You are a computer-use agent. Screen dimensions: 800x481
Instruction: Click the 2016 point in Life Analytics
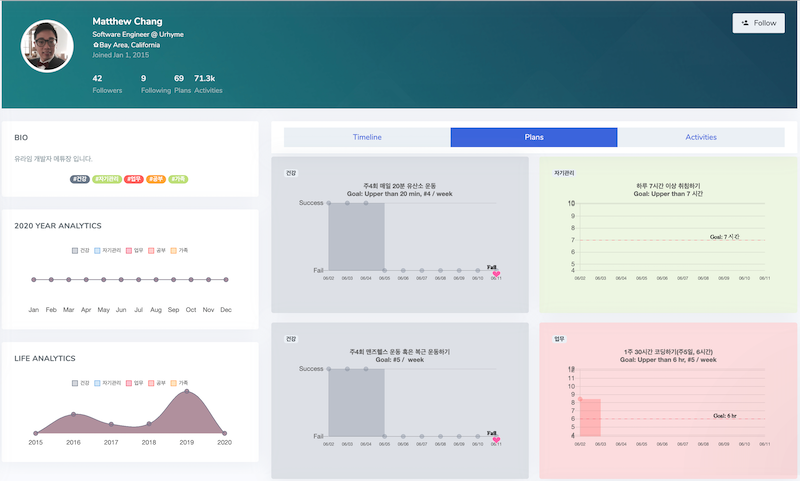(73, 414)
